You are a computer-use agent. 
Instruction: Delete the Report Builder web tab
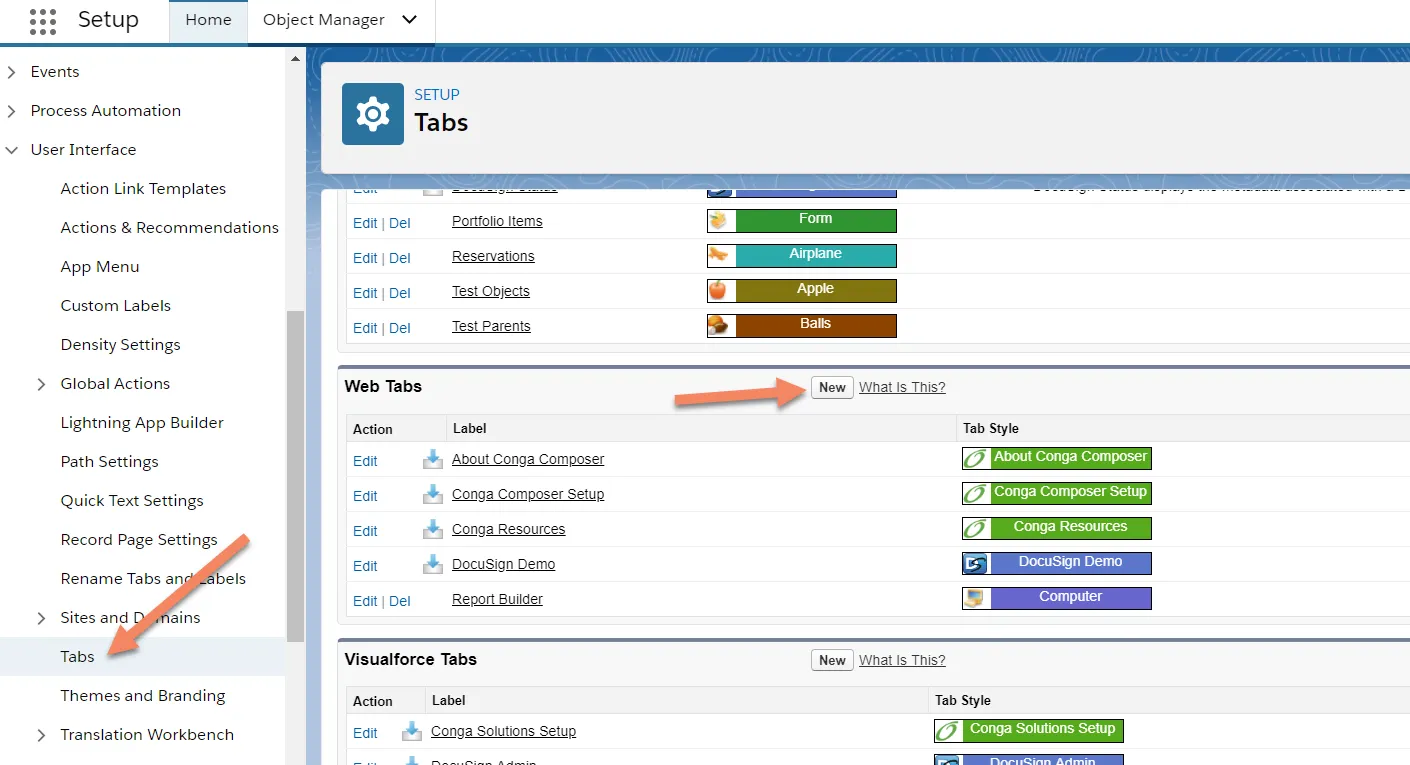[400, 601]
